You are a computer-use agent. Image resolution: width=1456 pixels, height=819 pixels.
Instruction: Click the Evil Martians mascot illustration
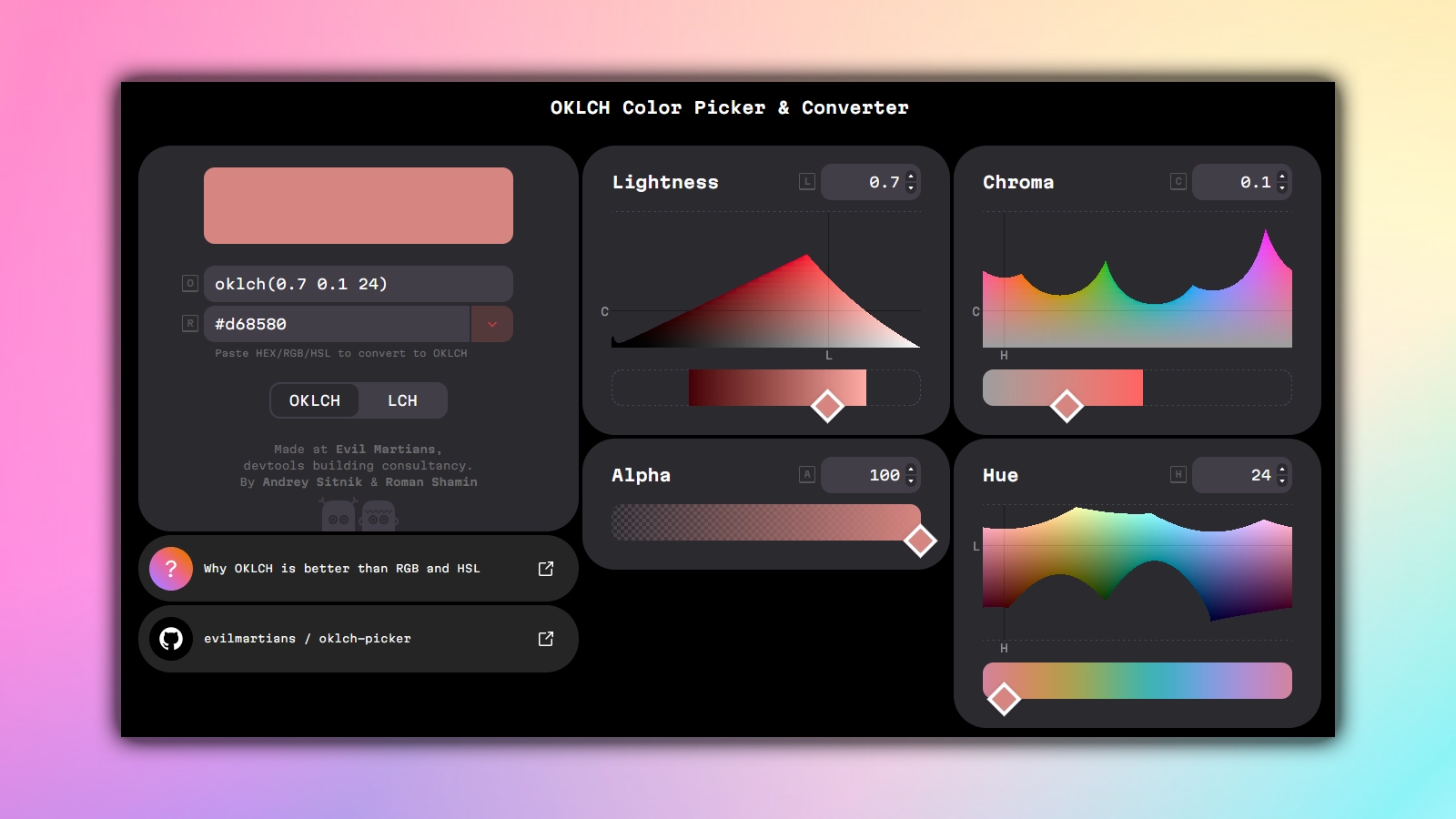tap(359, 515)
